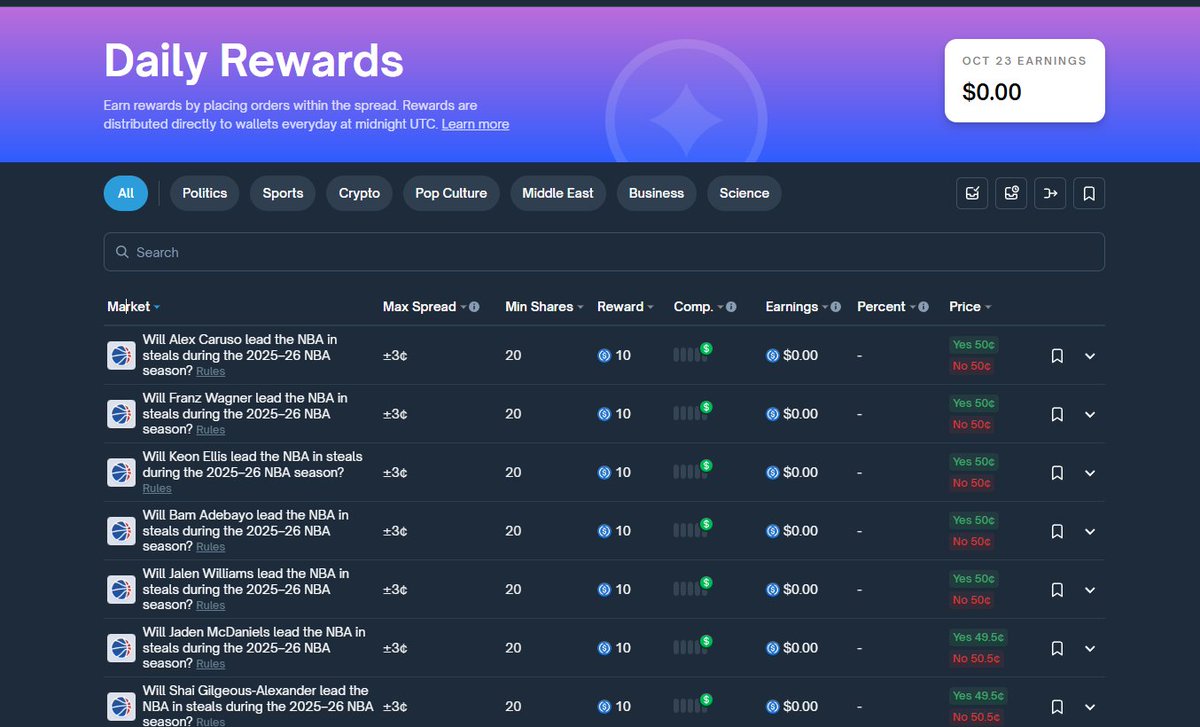Expand the Franz Wagner market row
Image resolution: width=1200 pixels, height=727 pixels.
(x=1090, y=414)
